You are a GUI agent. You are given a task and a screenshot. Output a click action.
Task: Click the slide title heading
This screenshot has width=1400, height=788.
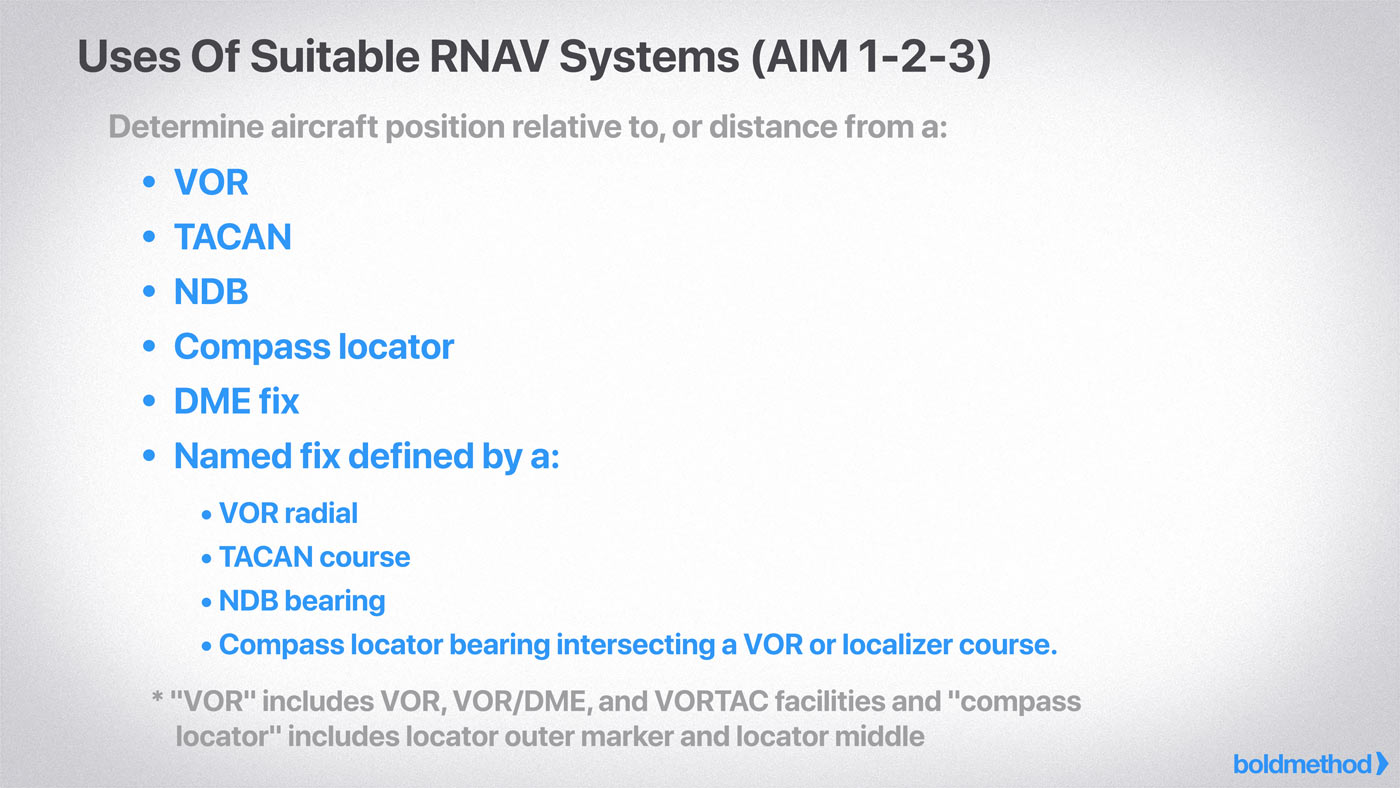[533, 57]
